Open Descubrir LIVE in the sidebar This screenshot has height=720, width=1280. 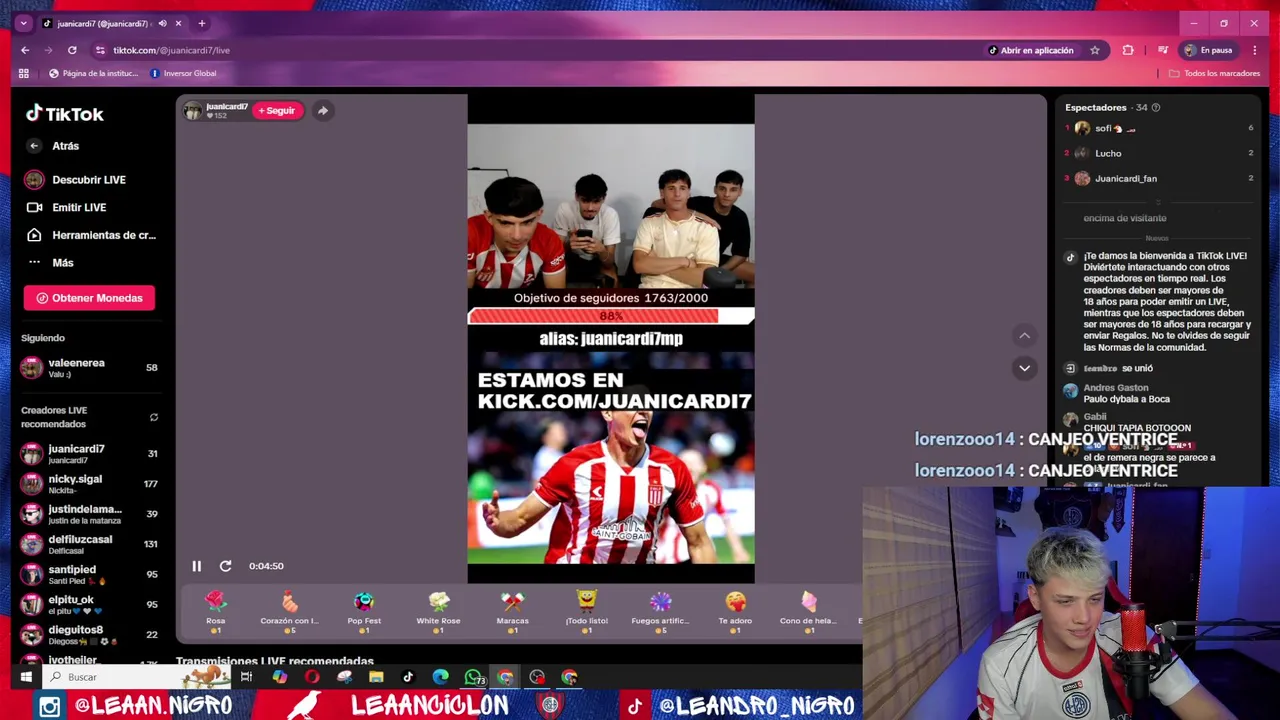point(76,180)
